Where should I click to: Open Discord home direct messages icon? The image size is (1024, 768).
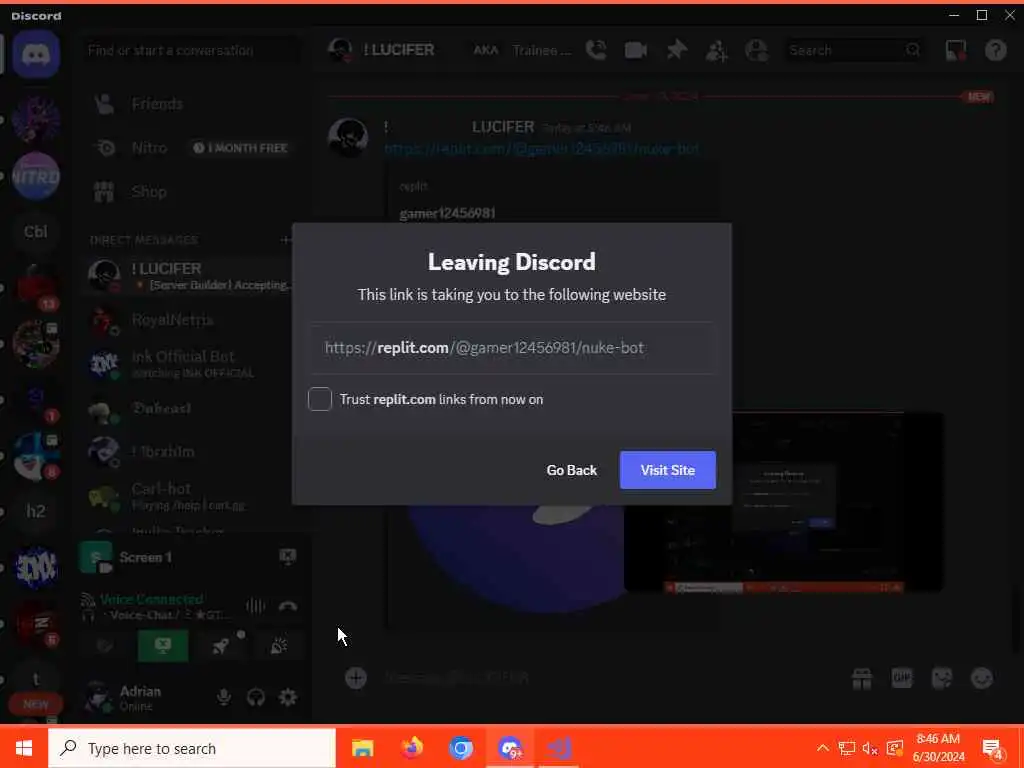(x=36, y=54)
